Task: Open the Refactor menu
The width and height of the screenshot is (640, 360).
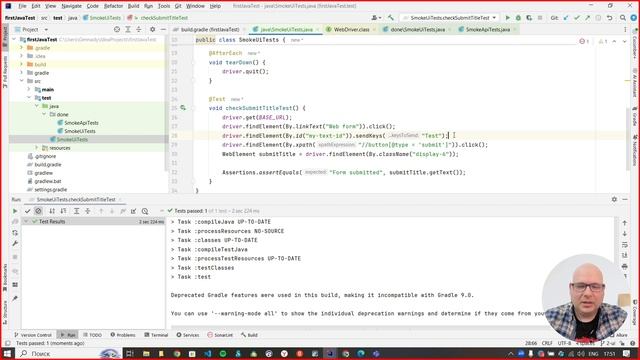Action: 113,6
